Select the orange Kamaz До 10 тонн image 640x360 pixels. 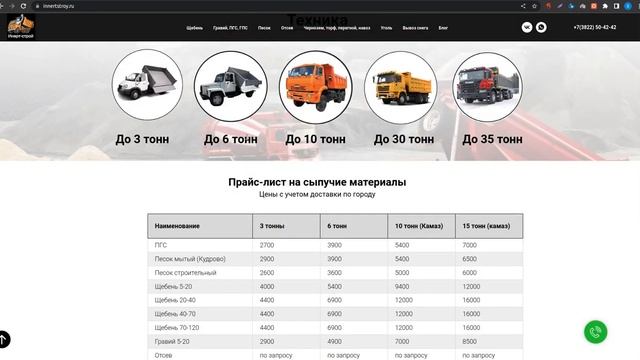point(316,87)
